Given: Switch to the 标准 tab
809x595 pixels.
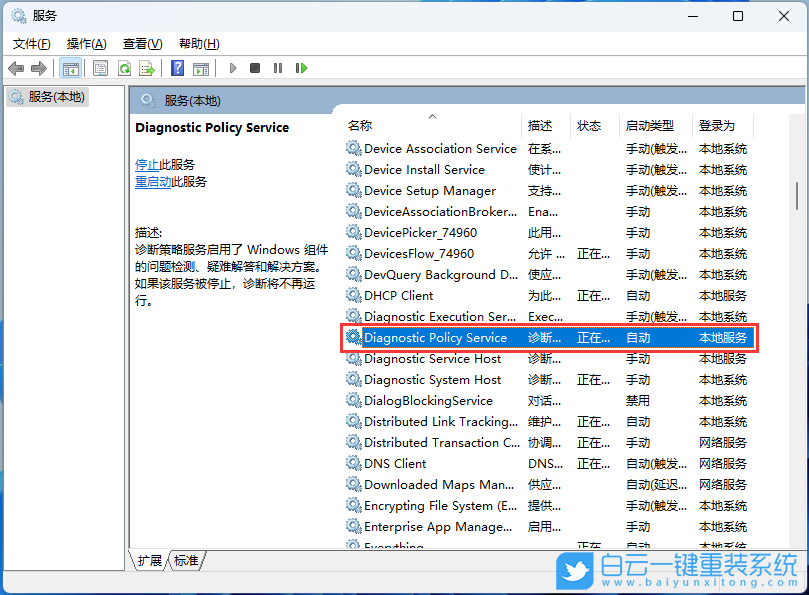Looking at the screenshot, I should 185,561.
